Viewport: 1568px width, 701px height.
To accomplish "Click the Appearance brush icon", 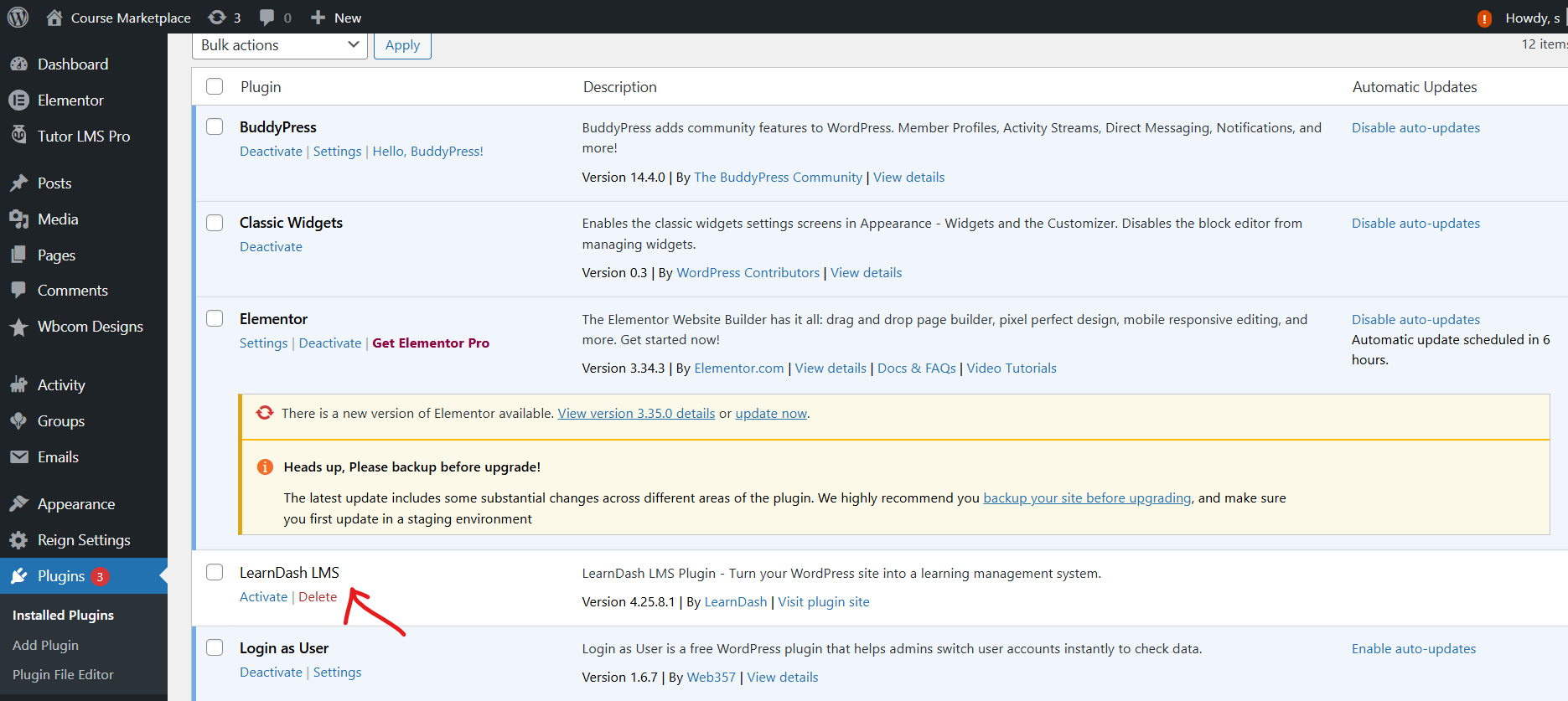I will point(18,504).
